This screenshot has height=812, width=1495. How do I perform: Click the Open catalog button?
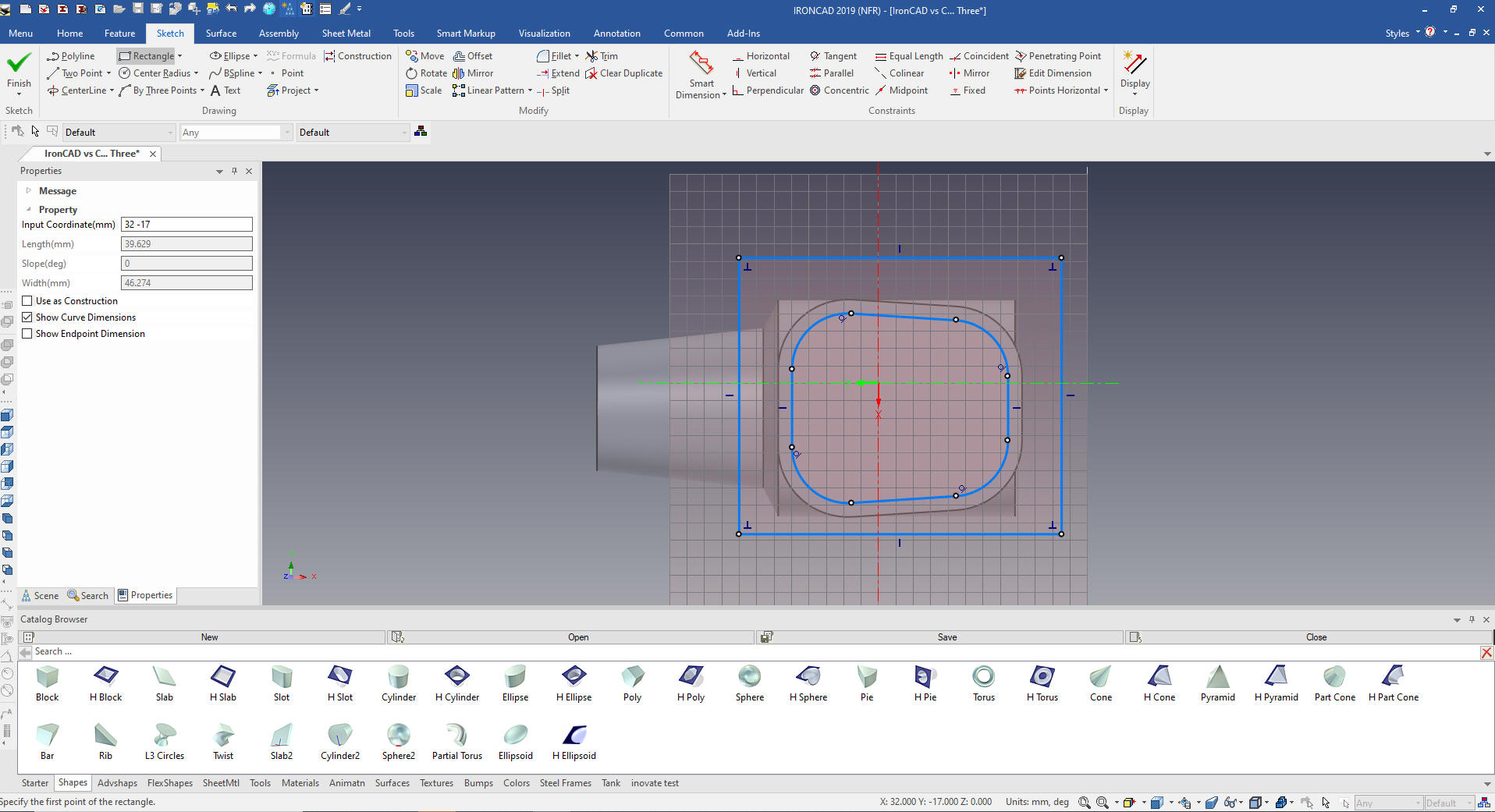pos(577,637)
